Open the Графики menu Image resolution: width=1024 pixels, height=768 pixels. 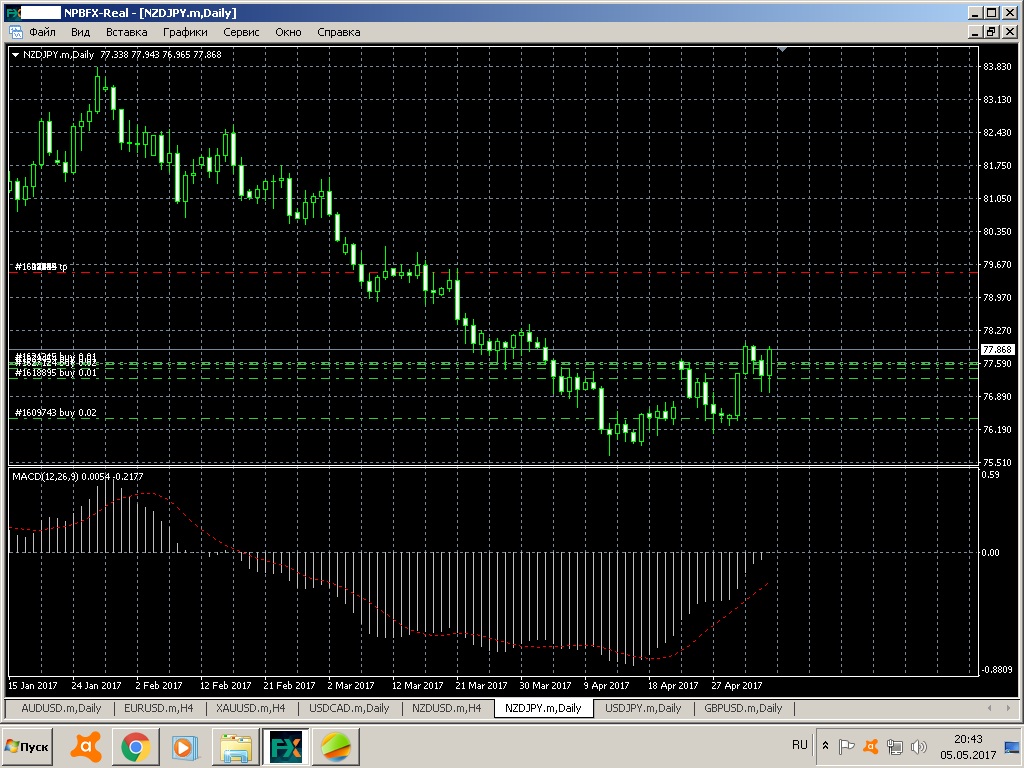[185, 32]
